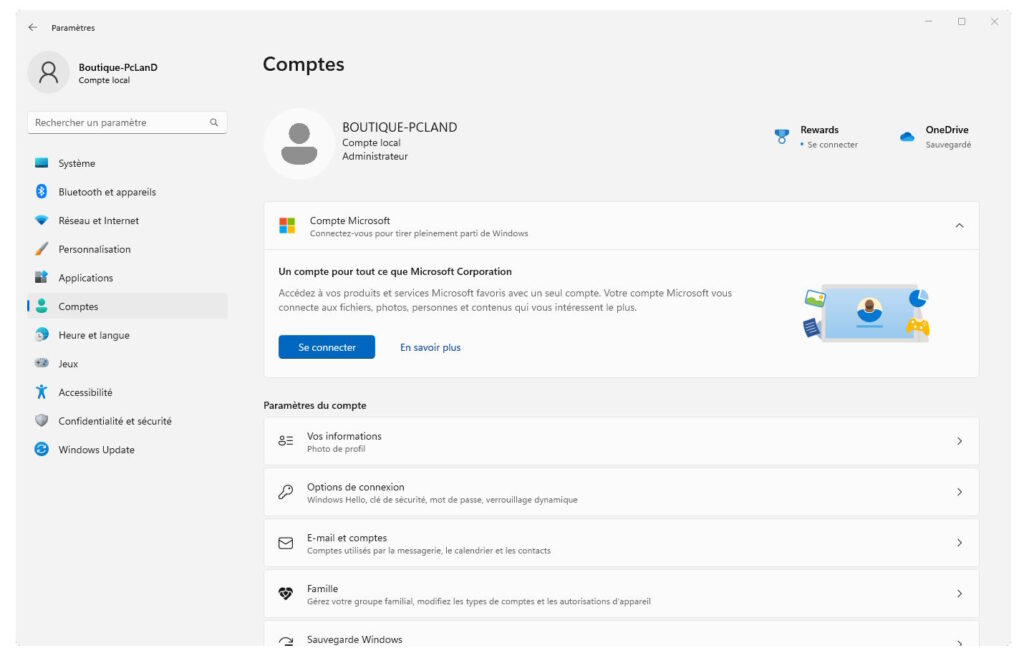Image resolution: width=1024 pixels, height=658 pixels.
Task: Collapse the Compte Microsoft promotion panel
Action: click(x=959, y=225)
